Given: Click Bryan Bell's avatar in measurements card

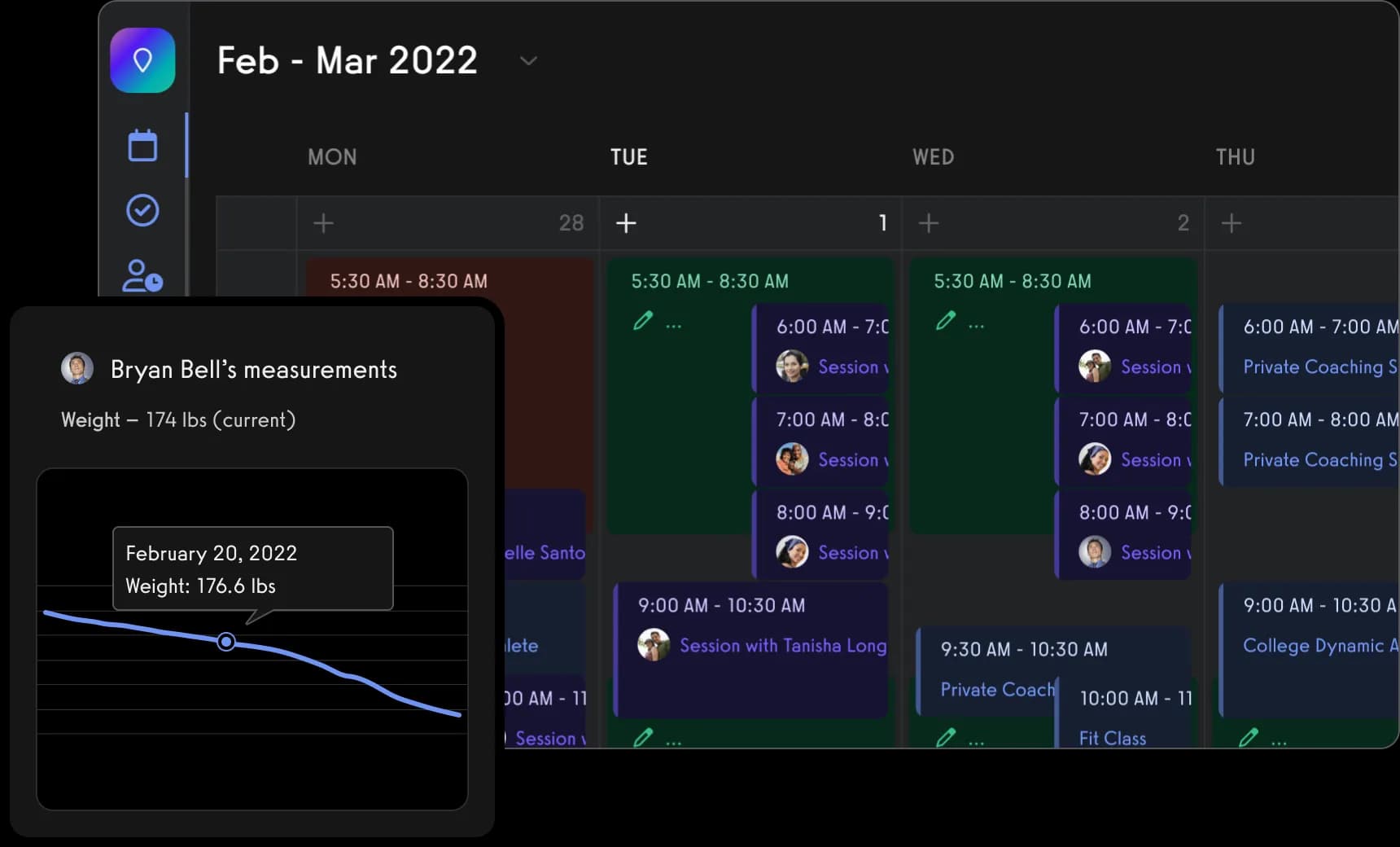Looking at the screenshot, I should click(x=77, y=368).
